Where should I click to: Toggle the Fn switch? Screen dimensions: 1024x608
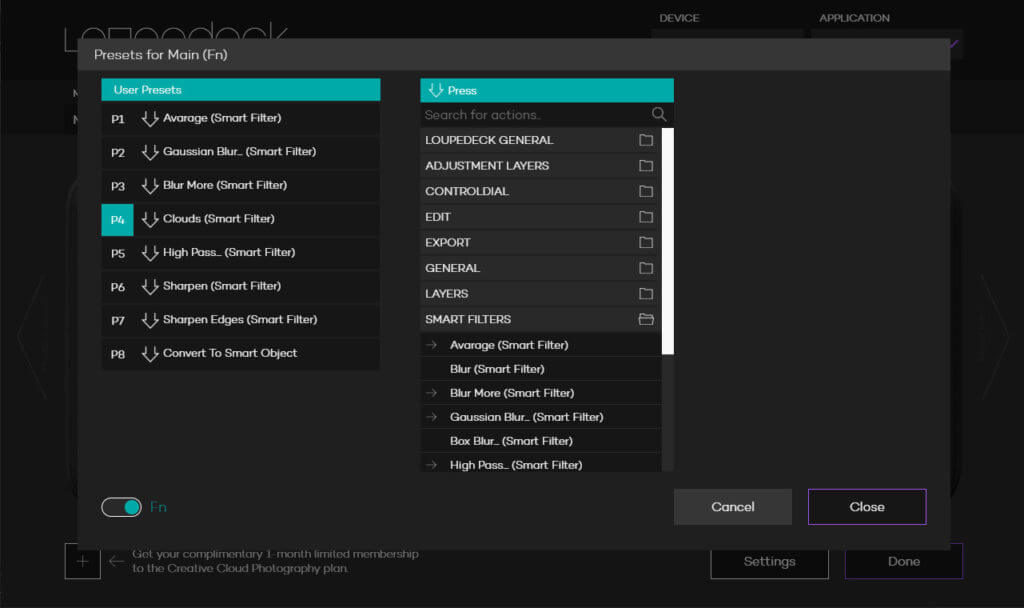click(121, 507)
